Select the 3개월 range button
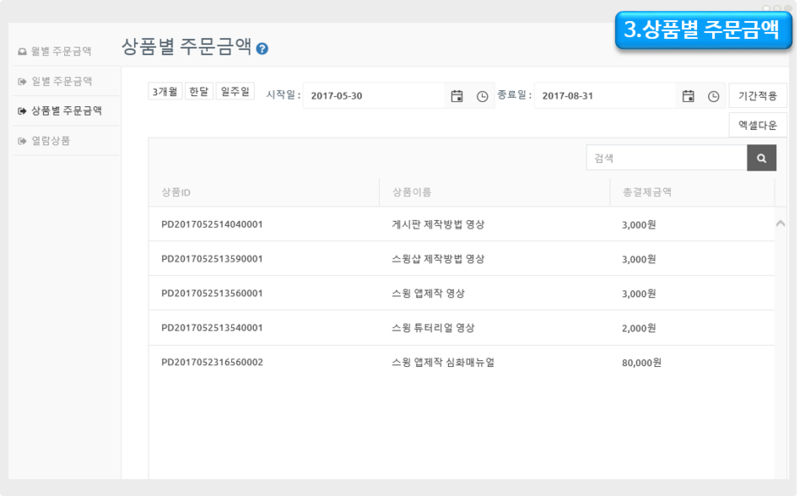Viewport: 800px width, 496px height. pyautogui.click(x=164, y=91)
